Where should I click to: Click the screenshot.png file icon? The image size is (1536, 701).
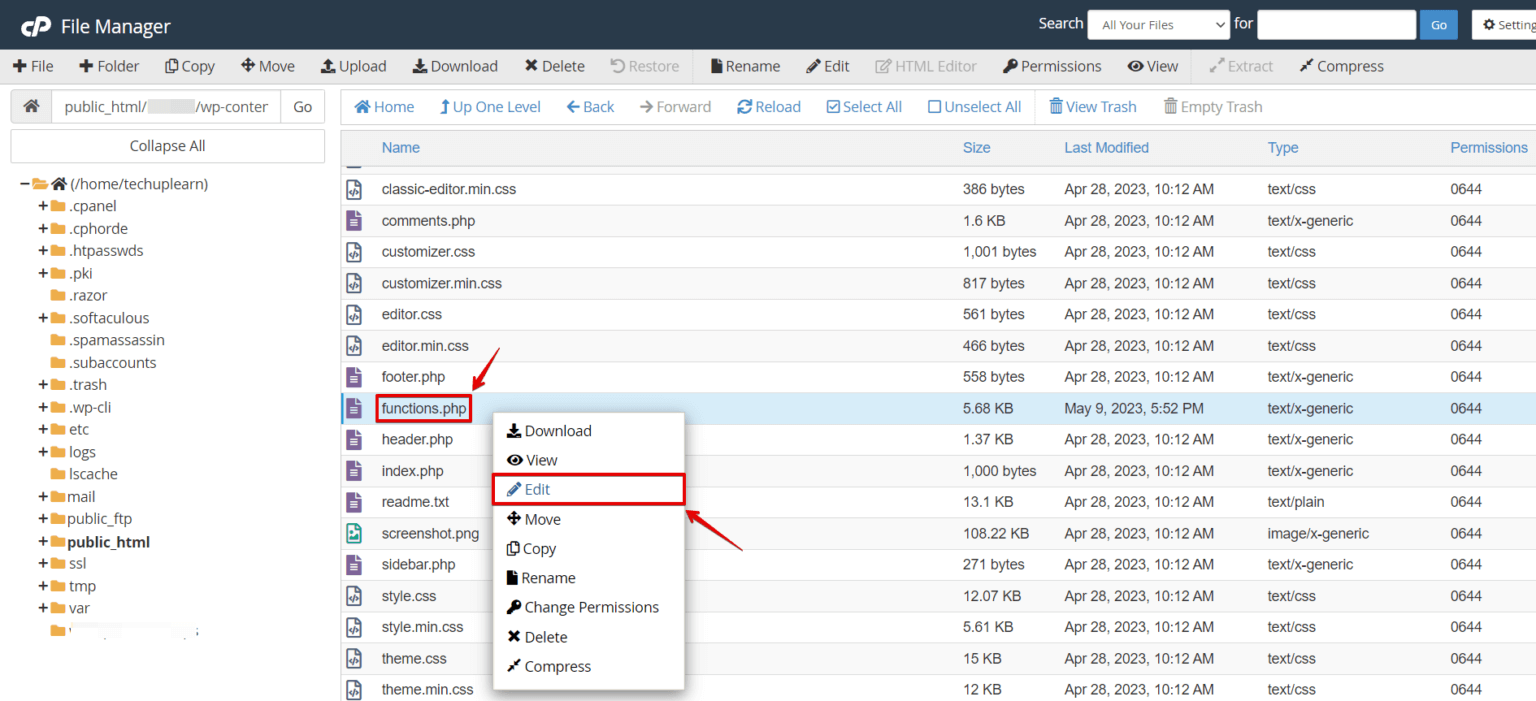pos(354,533)
